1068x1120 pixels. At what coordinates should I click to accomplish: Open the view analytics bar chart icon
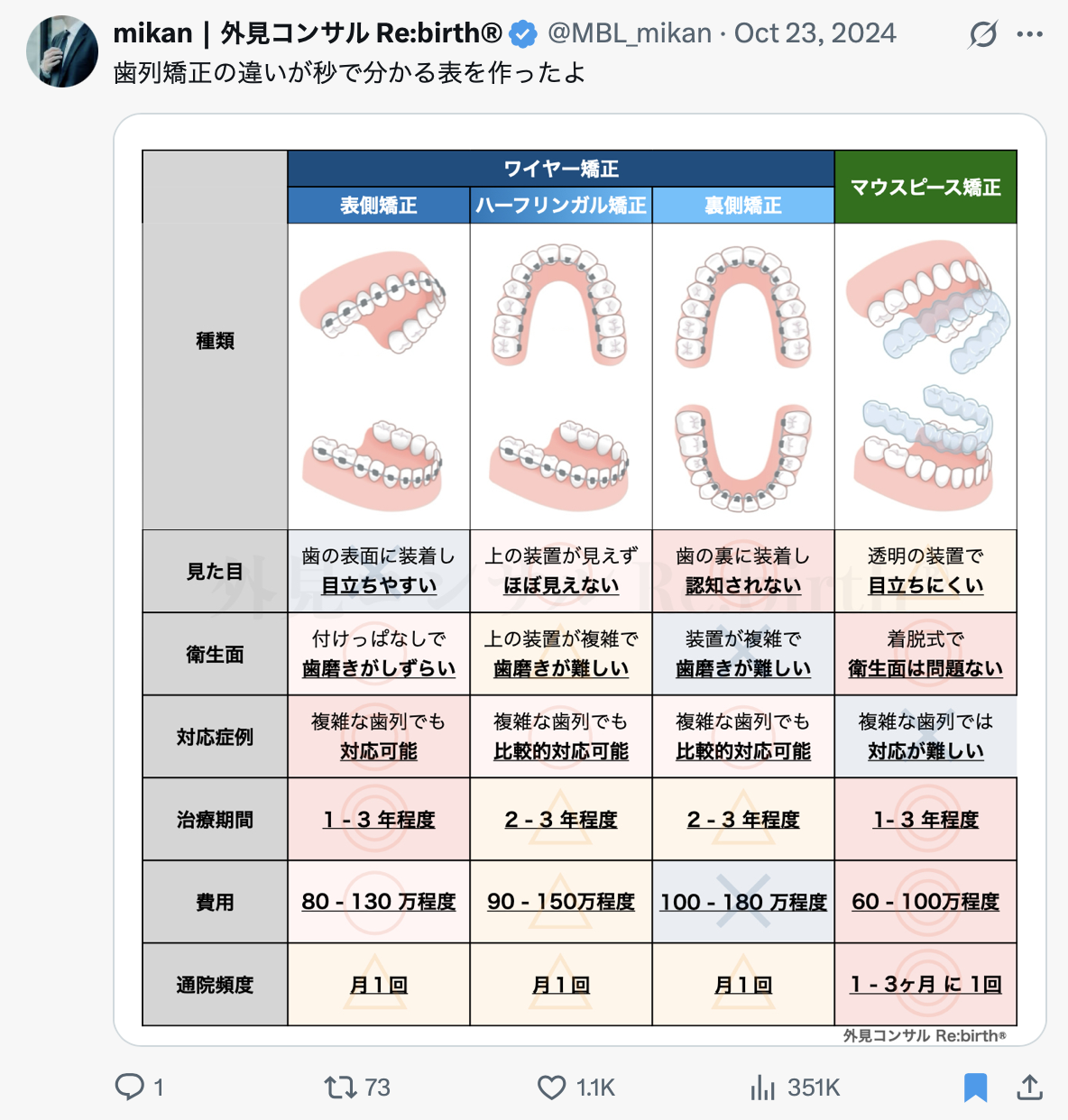pyautogui.click(x=762, y=1088)
